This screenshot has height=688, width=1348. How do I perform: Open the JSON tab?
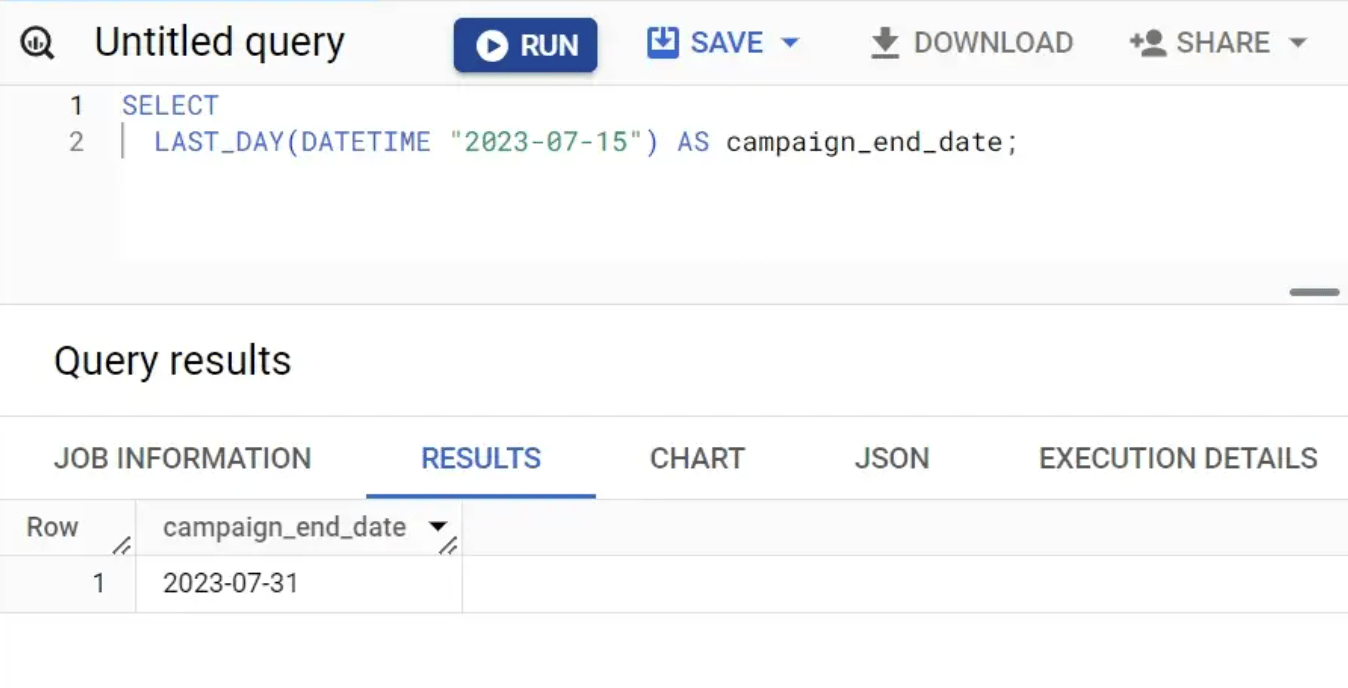(892, 458)
